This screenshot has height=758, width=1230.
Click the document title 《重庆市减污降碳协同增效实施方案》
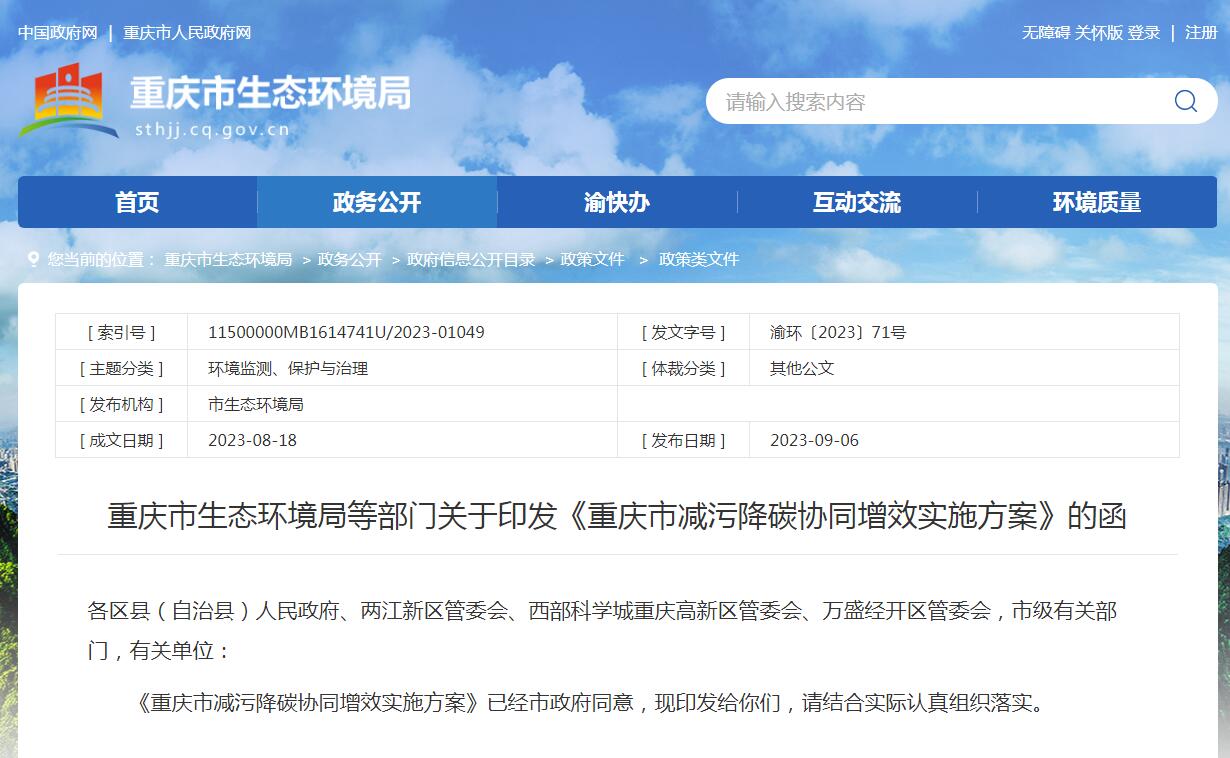point(617,517)
